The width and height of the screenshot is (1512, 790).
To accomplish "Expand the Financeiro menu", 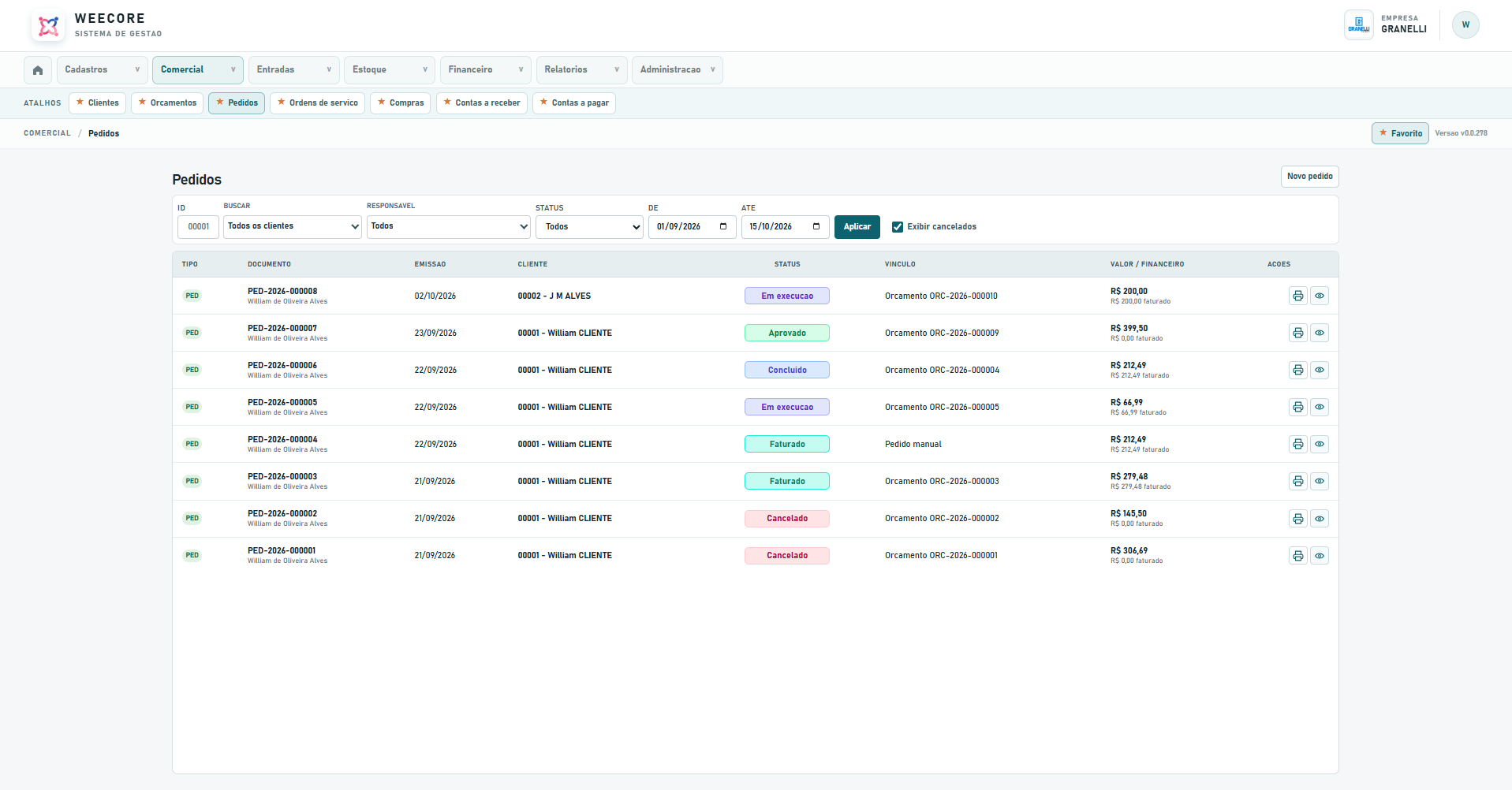I will coord(486,70).
